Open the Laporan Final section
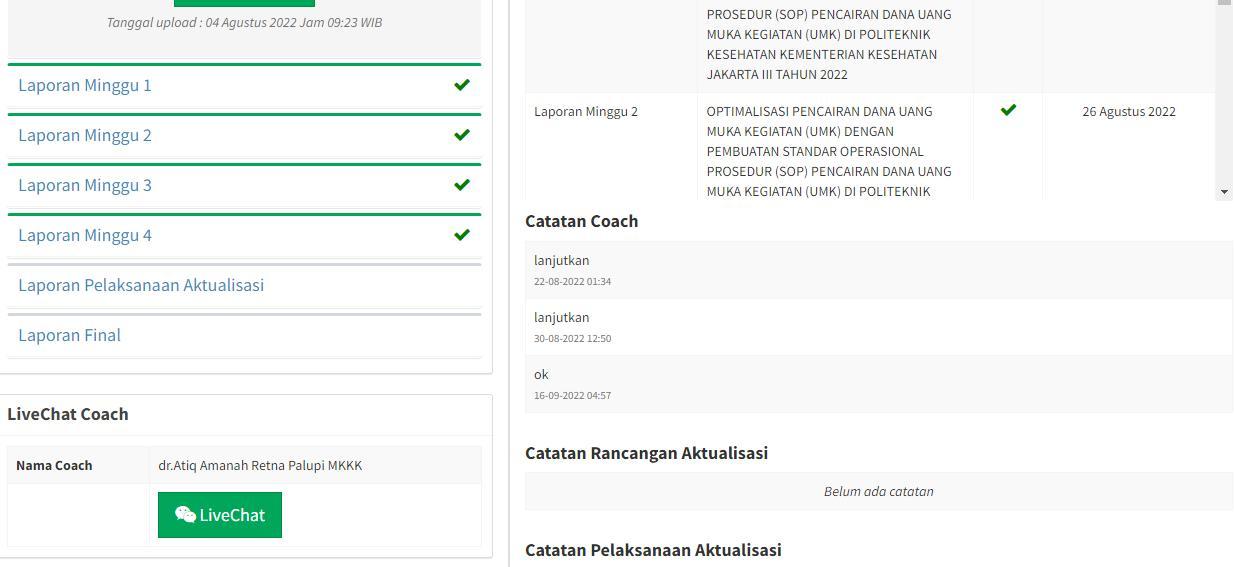This screenshot has height=567, width=1234. tap(69, 336)
